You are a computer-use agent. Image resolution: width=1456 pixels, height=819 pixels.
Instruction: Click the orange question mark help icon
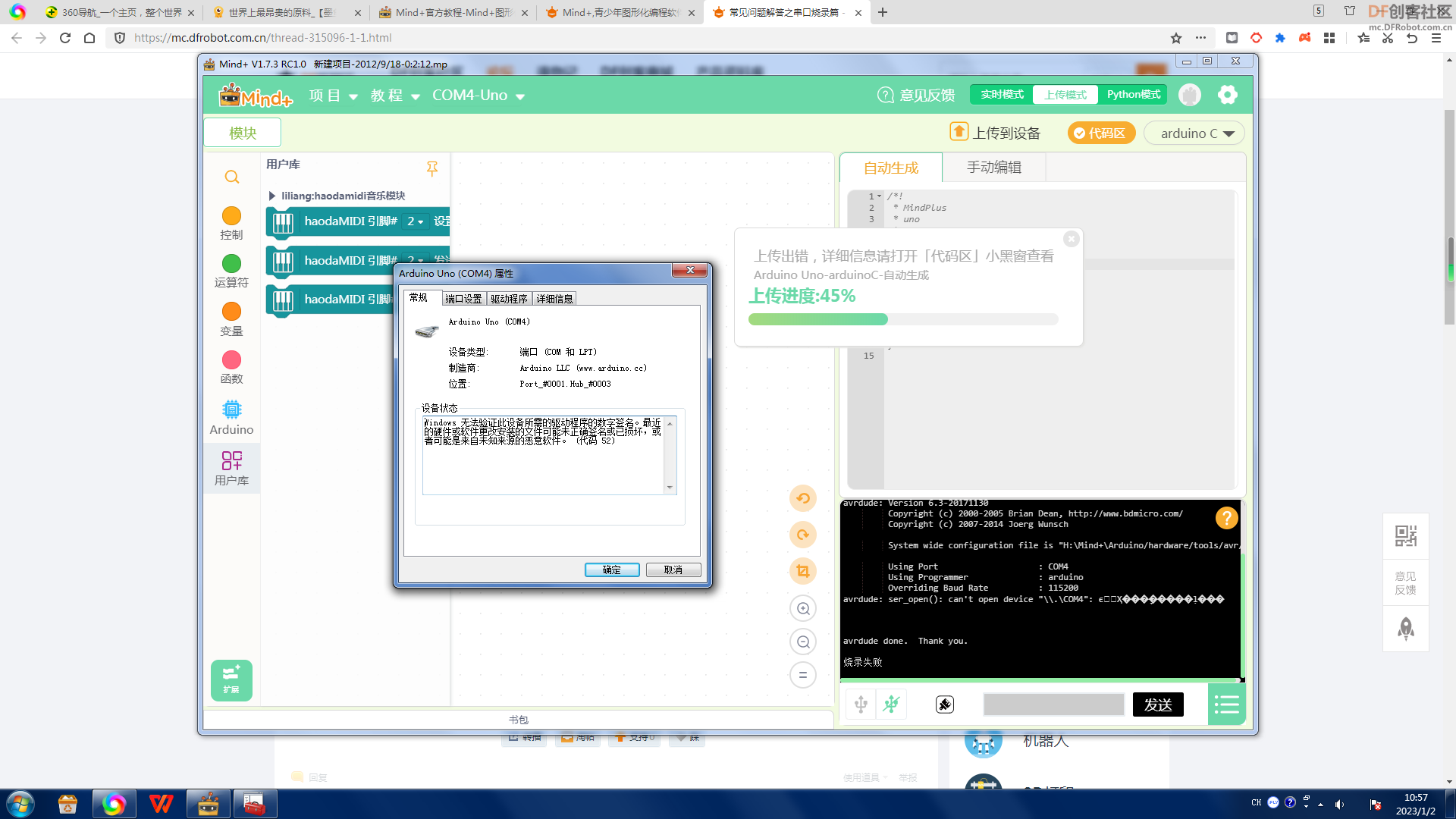[1226, 518]
